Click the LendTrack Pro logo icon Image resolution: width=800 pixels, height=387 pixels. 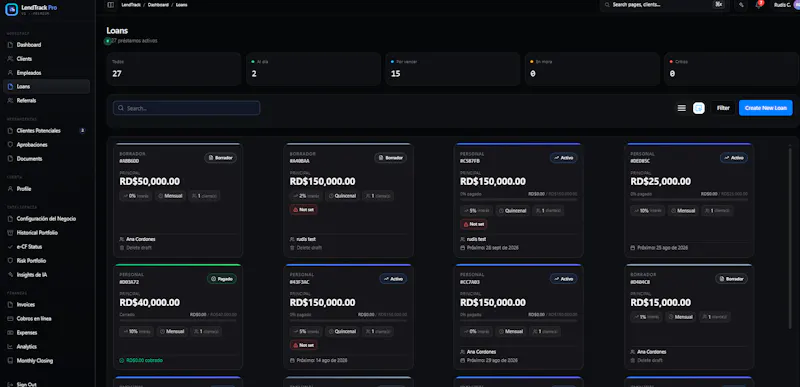(11, 9)
